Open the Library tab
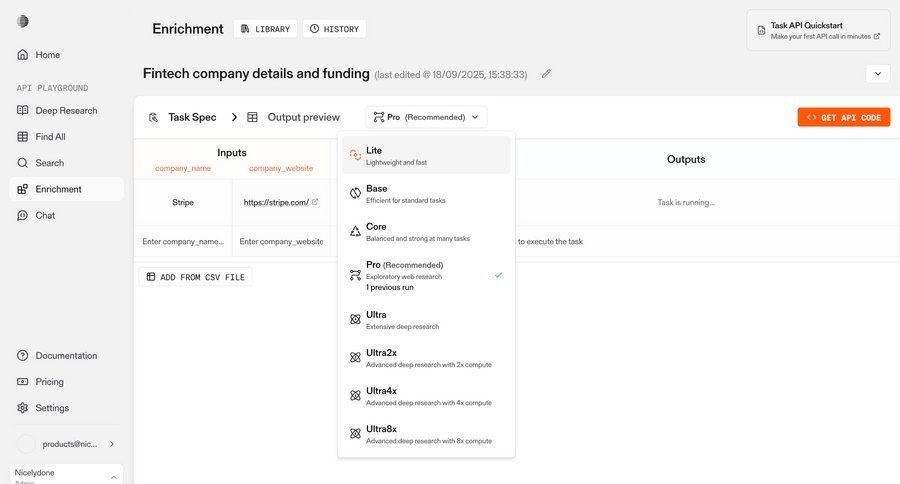The width and height of the screenshot is (900, 484). (265, 29)
